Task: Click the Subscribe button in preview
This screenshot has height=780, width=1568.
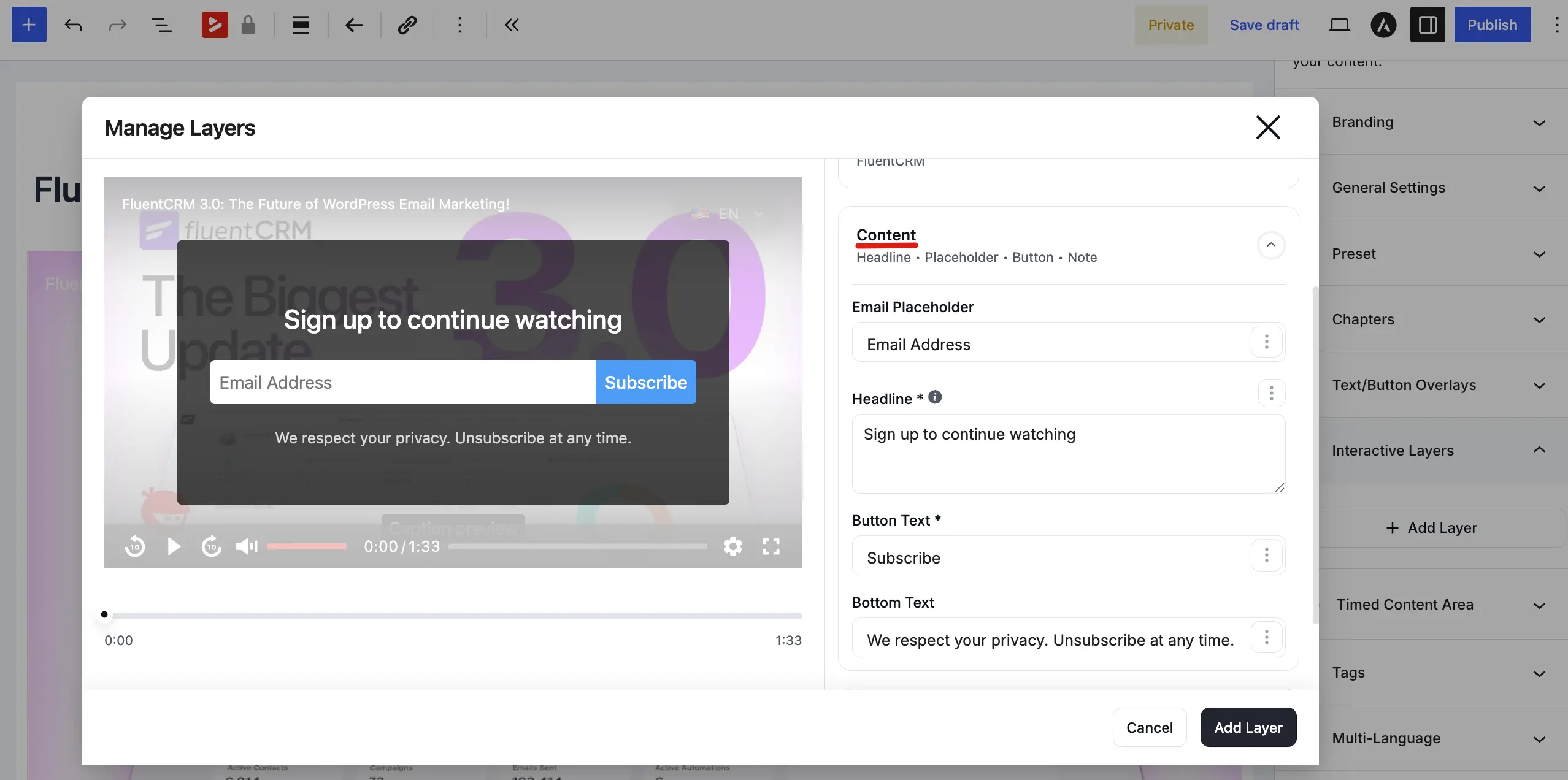Action: pos(645,382)
